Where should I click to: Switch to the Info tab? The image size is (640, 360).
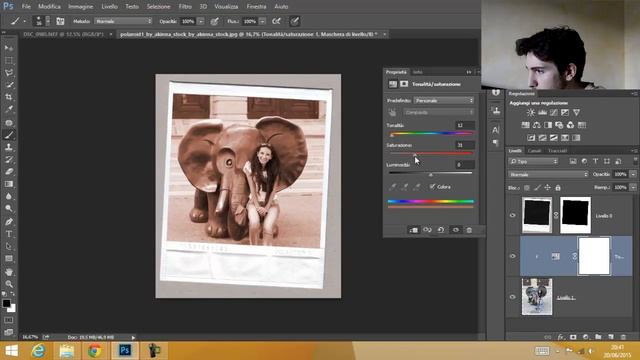(418, 72)
